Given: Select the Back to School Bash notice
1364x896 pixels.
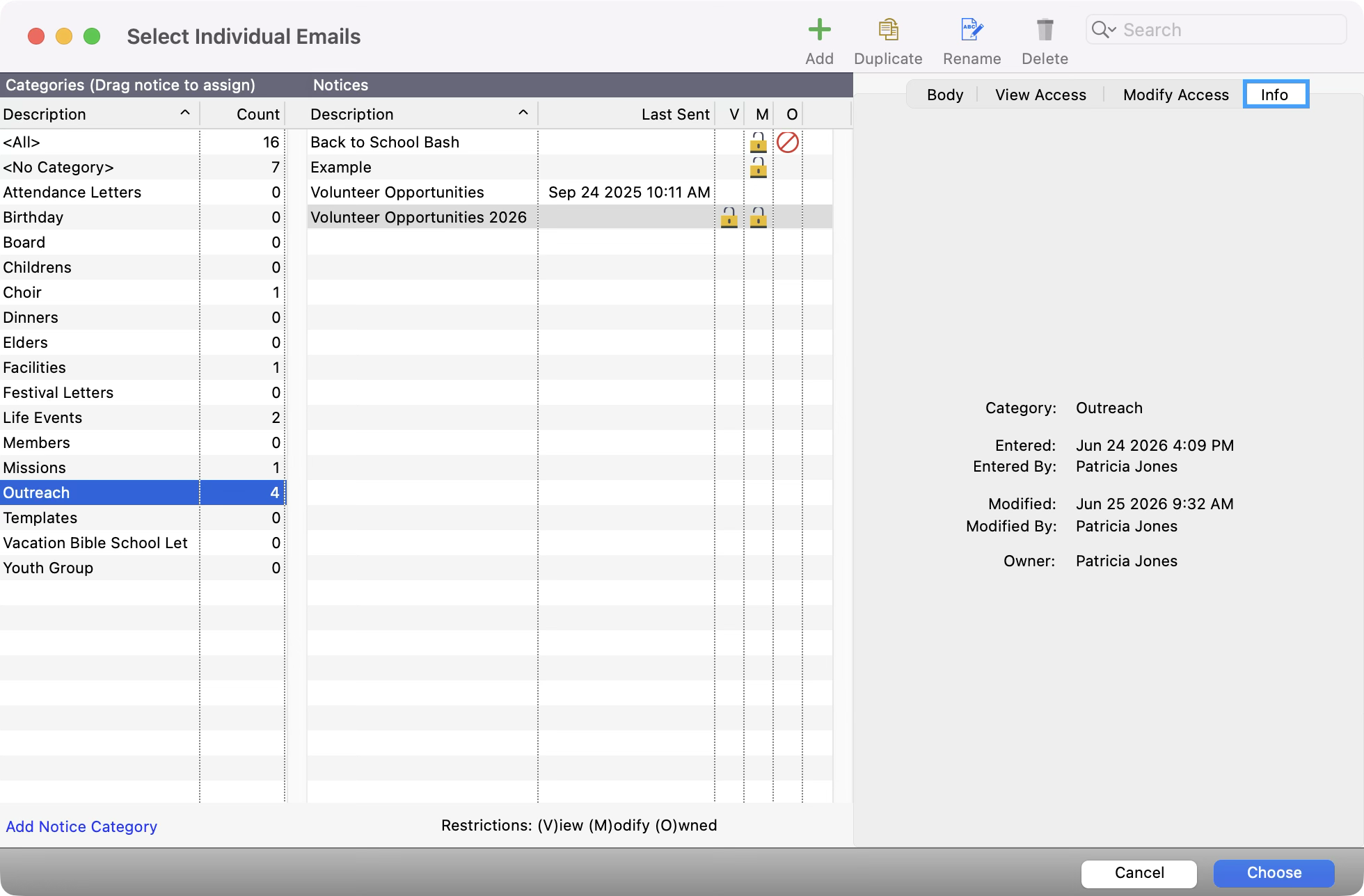Looking at the screenshot, I should [x=570, y=143].
